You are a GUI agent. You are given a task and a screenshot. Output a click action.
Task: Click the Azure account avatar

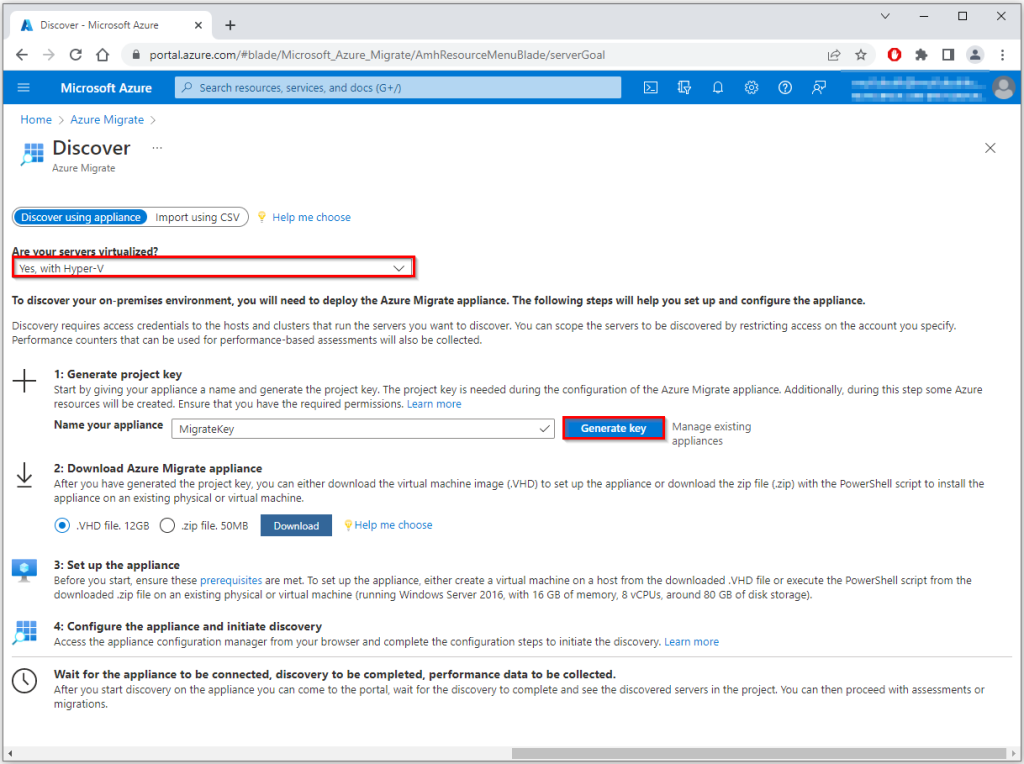1003,88
